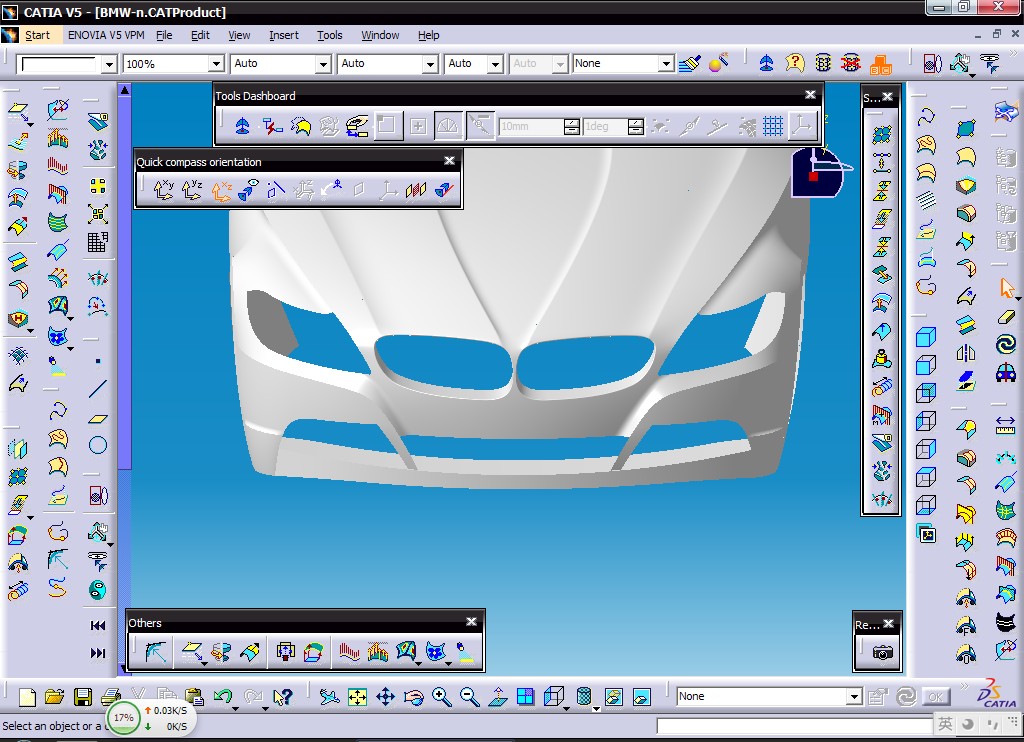The image size is (1024, 742).
Task: Click the 10mm step stepper
Action: (571, 126)
